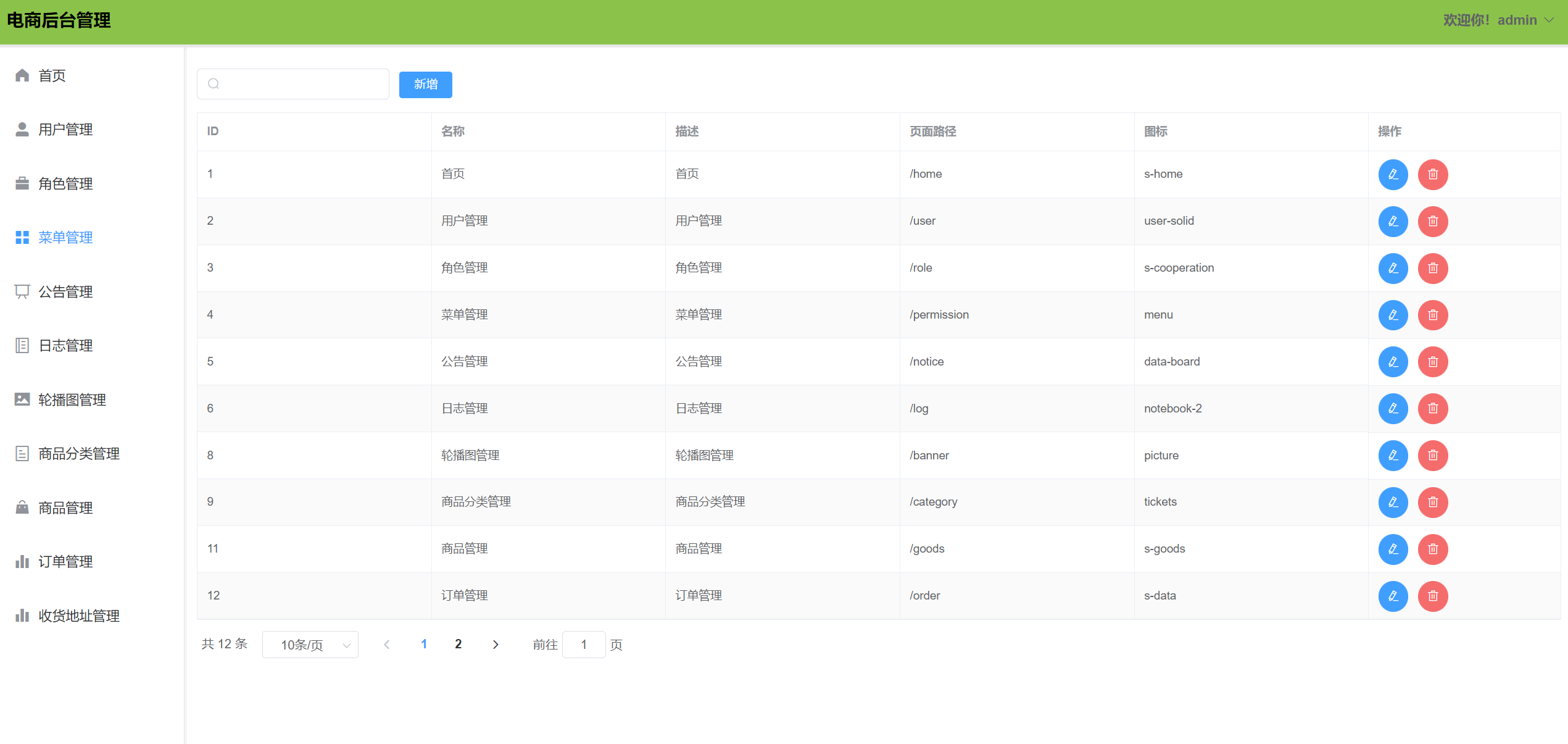Click the edit icon for 首页 row
1568x744 pixels.
(1393, 174)
